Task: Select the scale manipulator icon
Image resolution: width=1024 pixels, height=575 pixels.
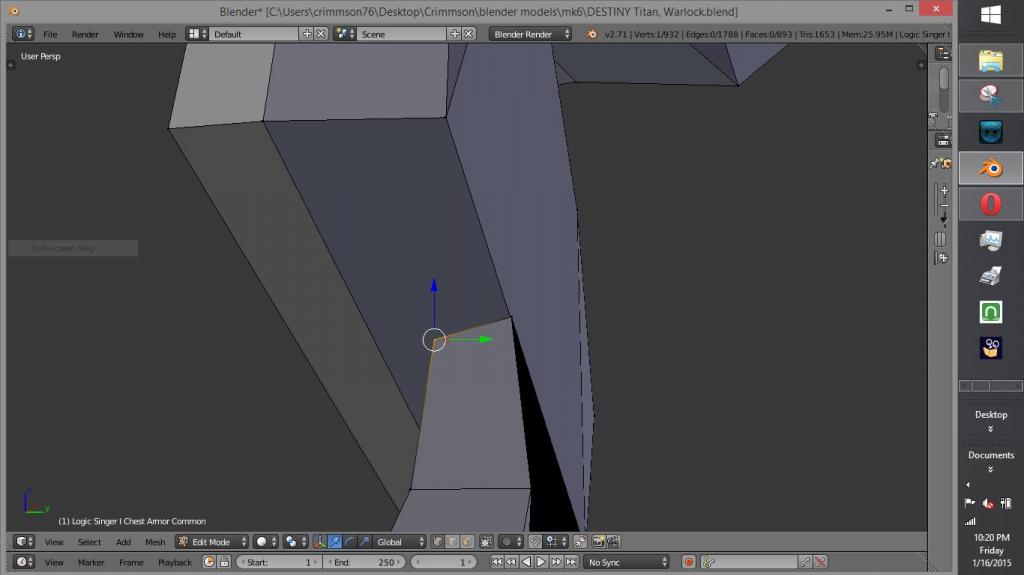Action: [x=364, y=542]
